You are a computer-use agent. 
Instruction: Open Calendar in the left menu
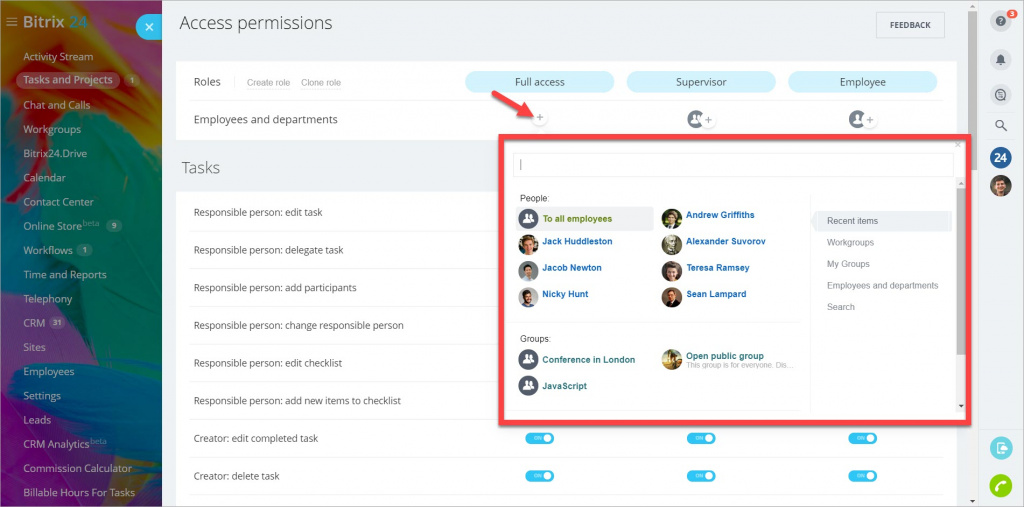pyautogui.click(x=44, y=178)
